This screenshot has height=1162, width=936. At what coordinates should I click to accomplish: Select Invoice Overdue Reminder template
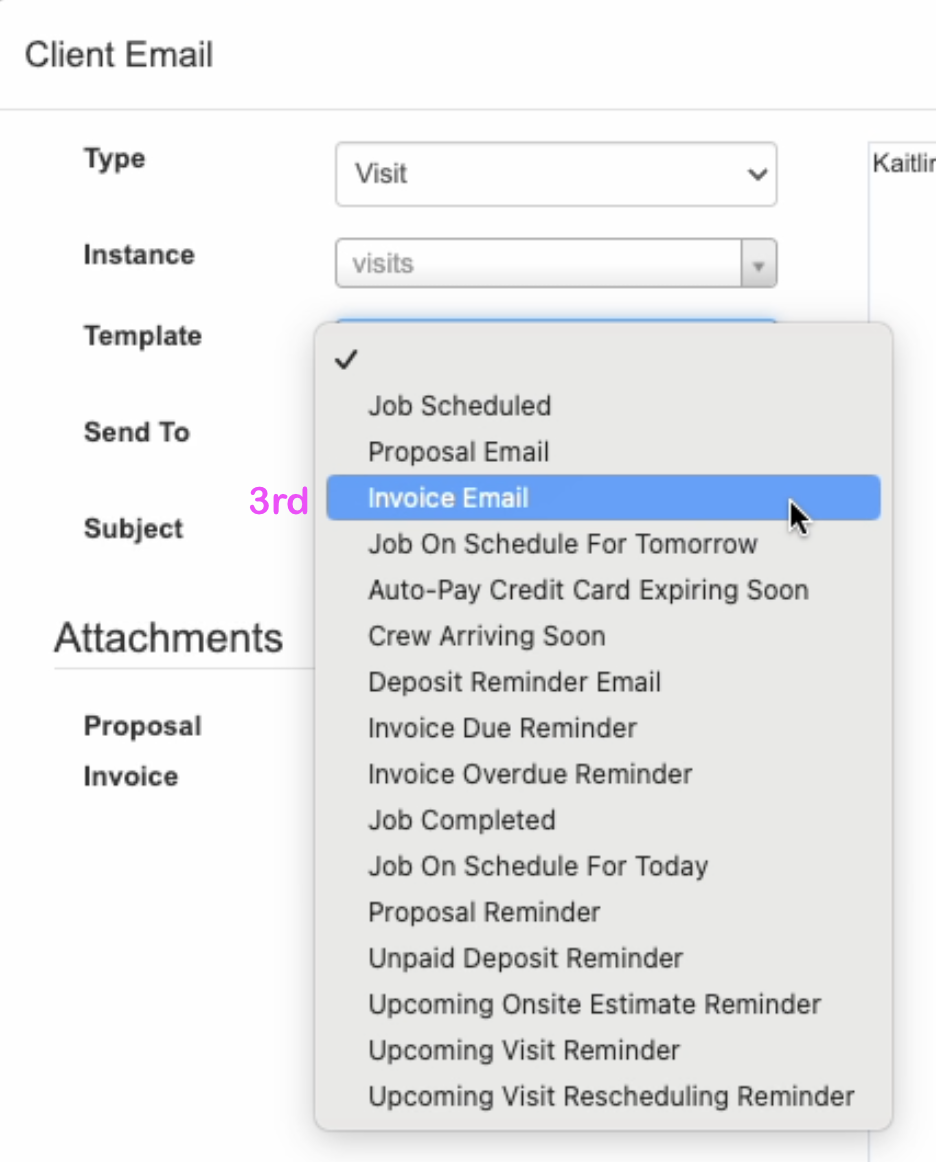pyautogui.click(x=529, y=774)
